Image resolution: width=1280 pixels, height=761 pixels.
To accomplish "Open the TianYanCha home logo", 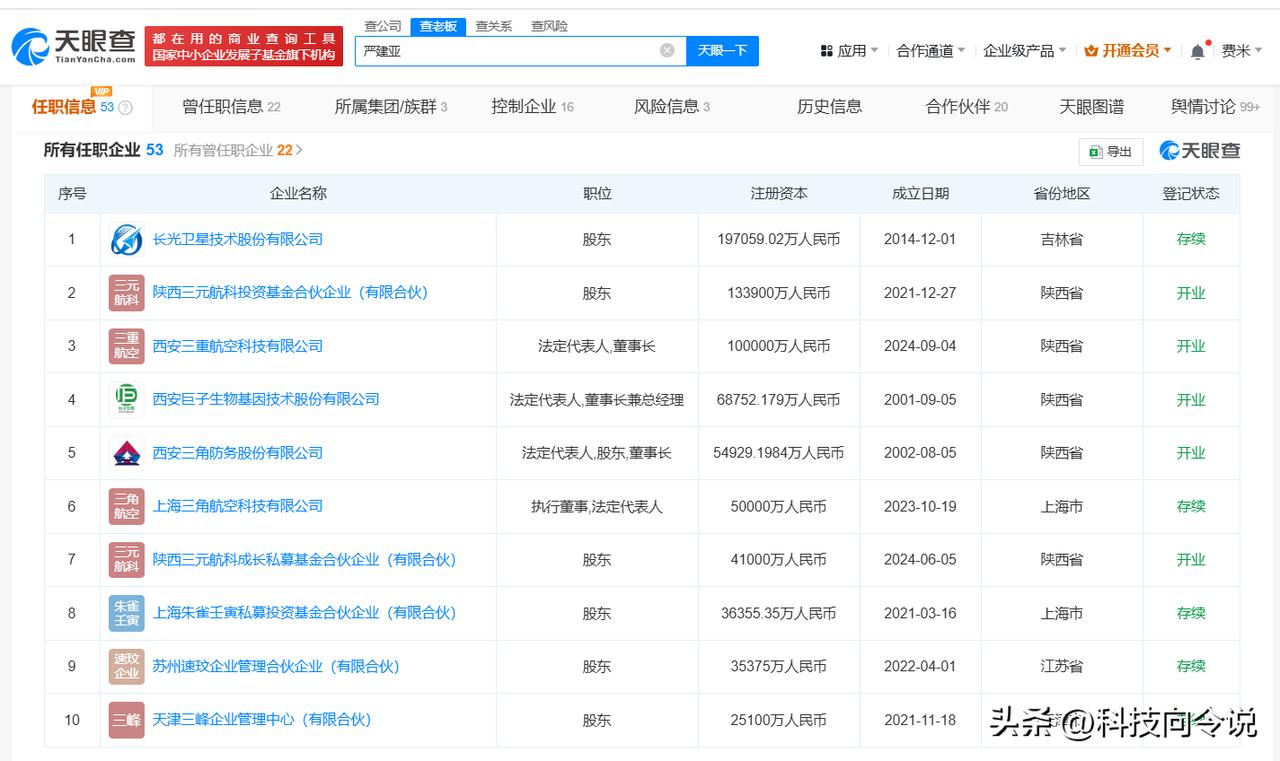I will tap(74, 46).
